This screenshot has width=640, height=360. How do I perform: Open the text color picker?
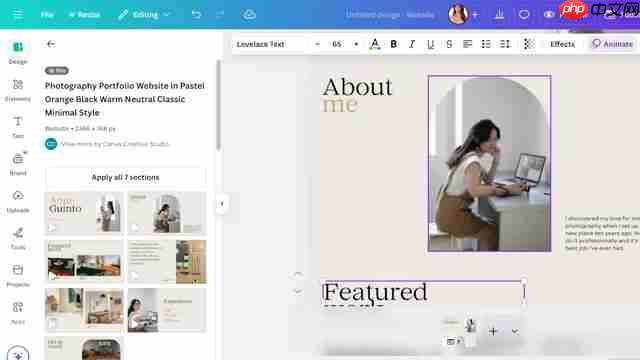[x=375, y=44]
